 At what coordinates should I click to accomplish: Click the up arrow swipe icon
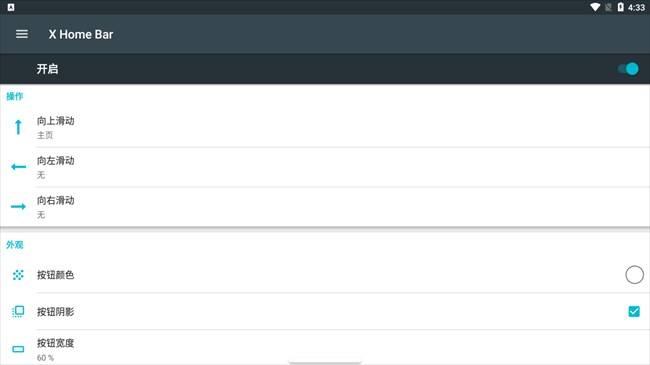click(x=18, y=127)
